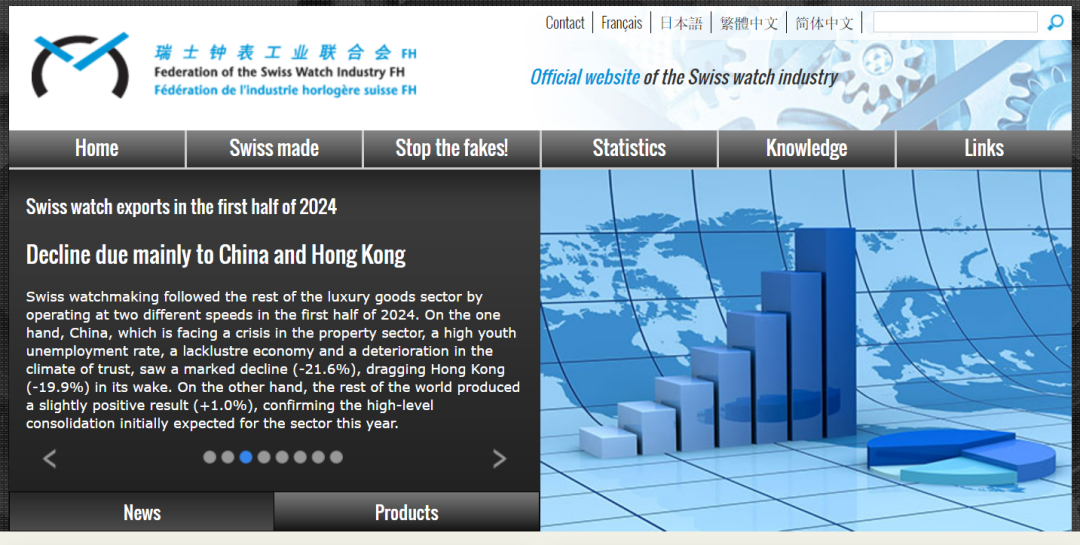Switch to the News tab
Image resolution: width=1080 pixels, height=545 pixels.
142,512
